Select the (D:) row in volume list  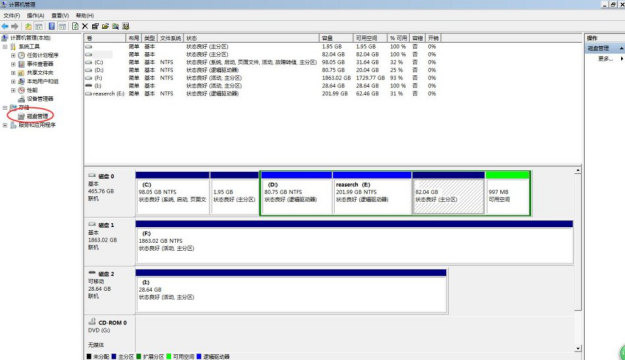(261, 70)
